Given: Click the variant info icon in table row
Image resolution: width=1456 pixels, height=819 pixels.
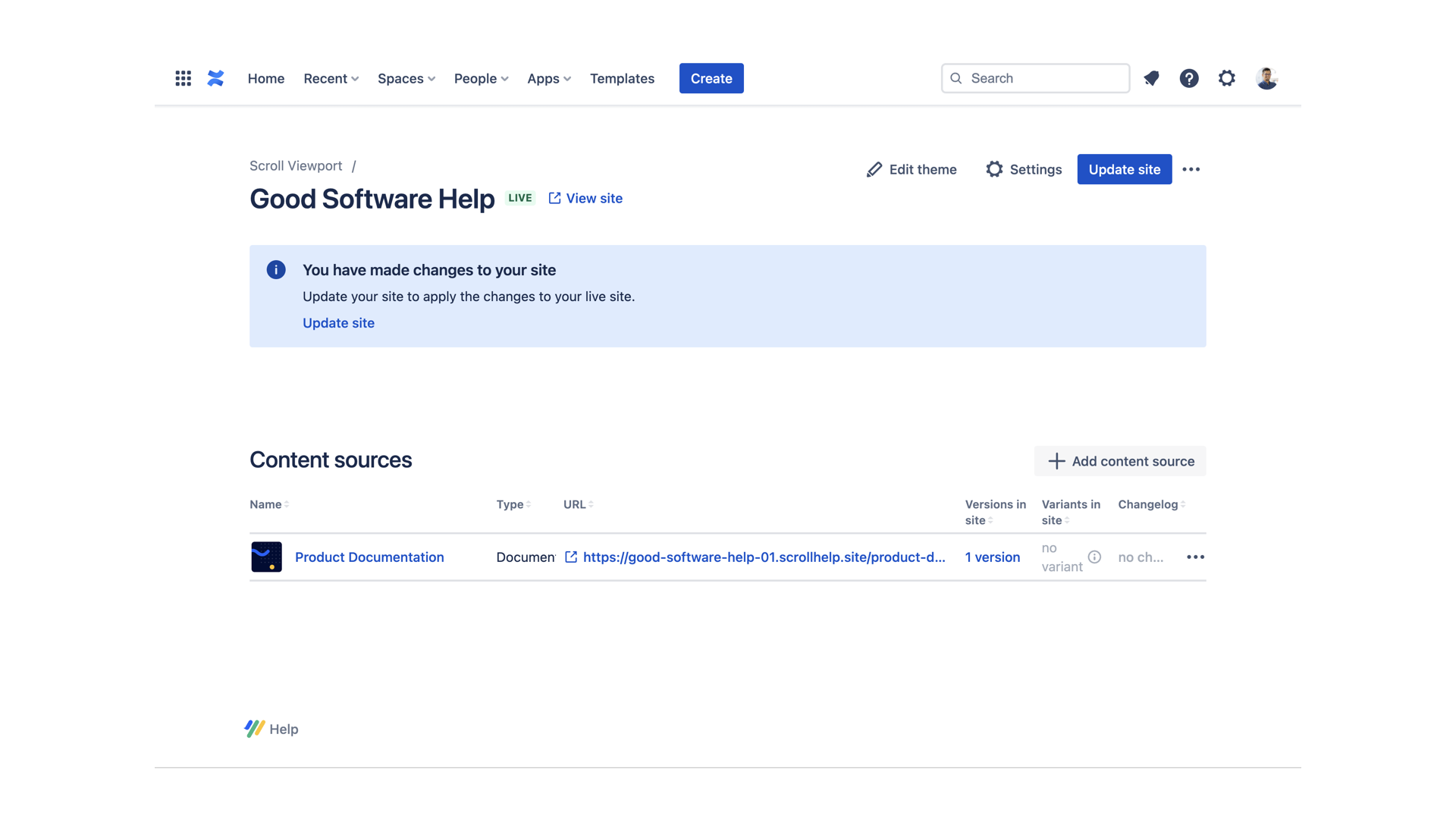Looking at the screenshot, I should tap(1094, 557).
